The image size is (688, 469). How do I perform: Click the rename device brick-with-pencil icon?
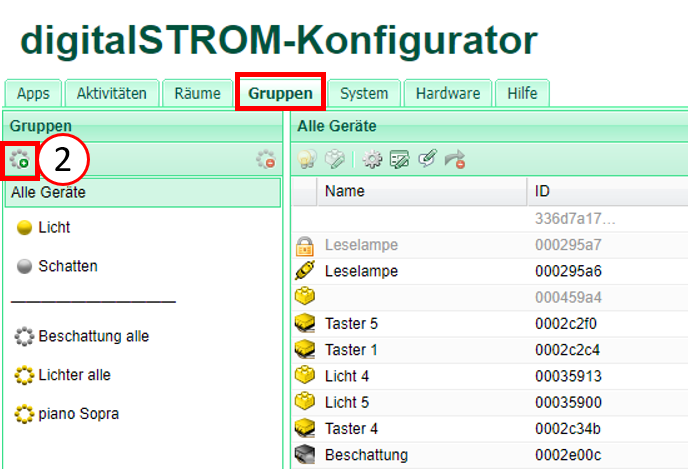tap(335, 159)
